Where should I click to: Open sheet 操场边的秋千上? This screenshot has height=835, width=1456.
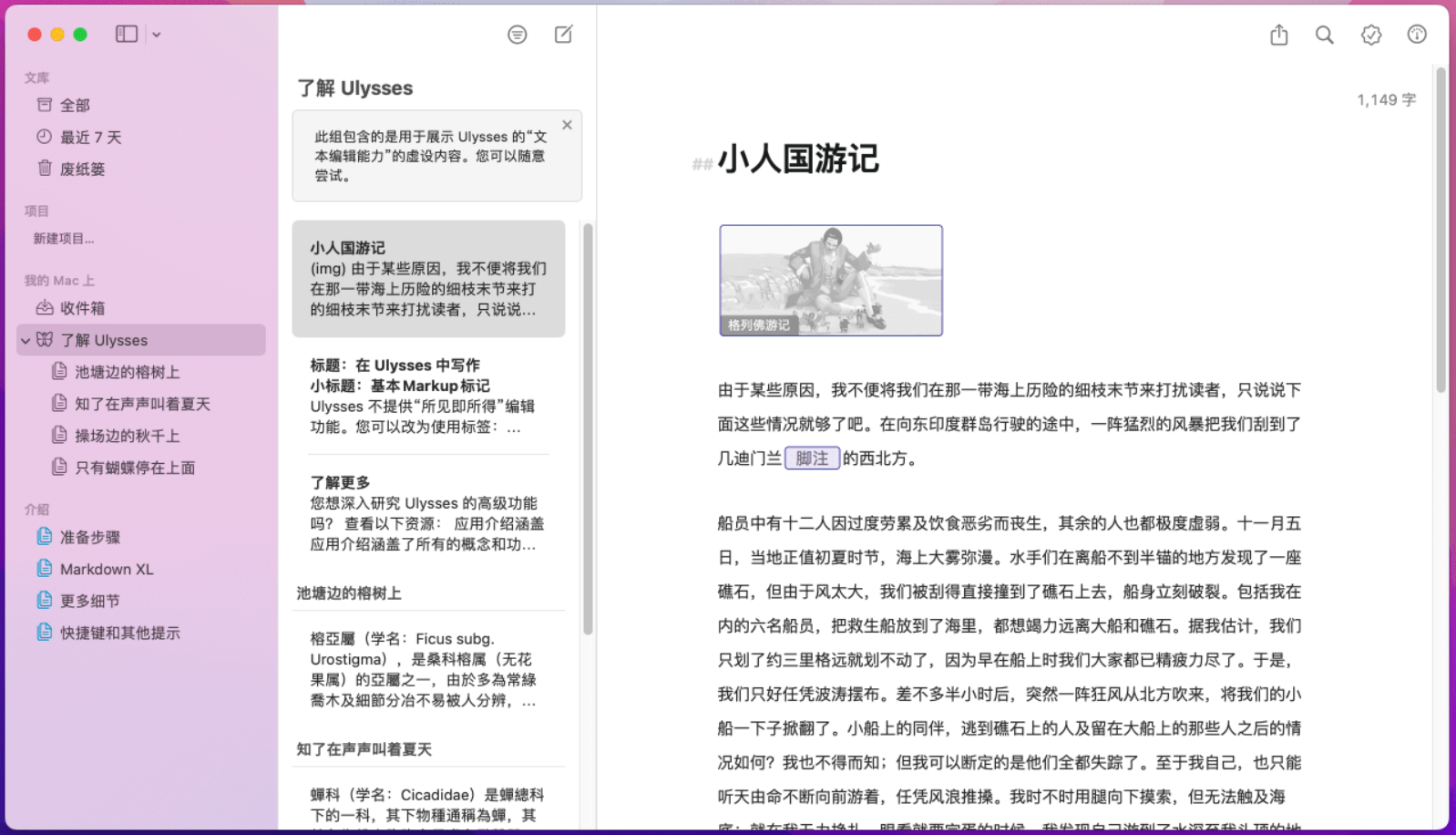141,436
